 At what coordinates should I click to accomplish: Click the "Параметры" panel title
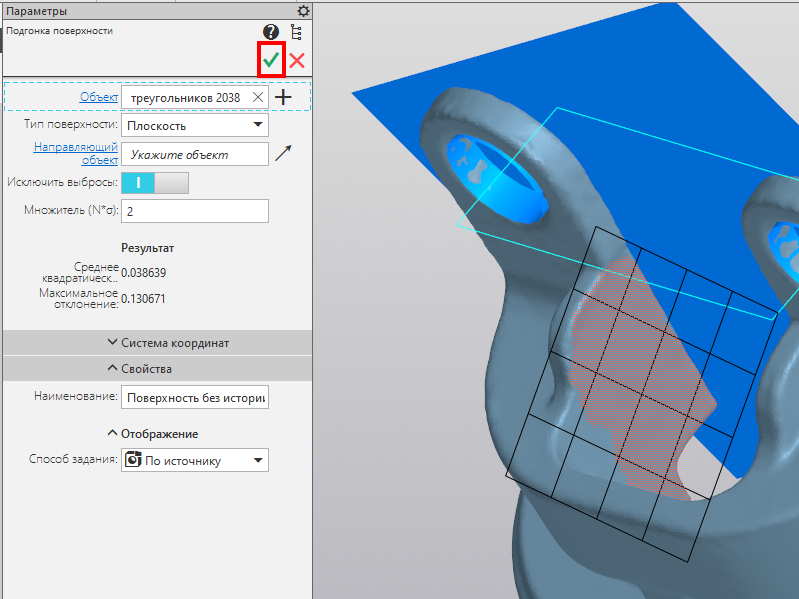[x=36, y=11]
